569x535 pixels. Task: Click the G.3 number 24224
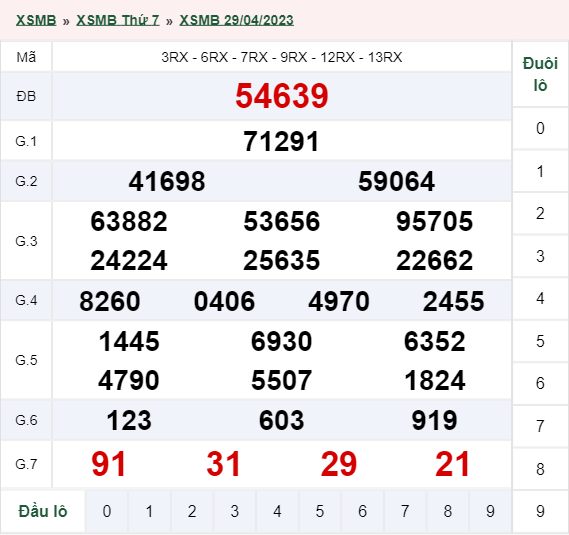(129, 261)
